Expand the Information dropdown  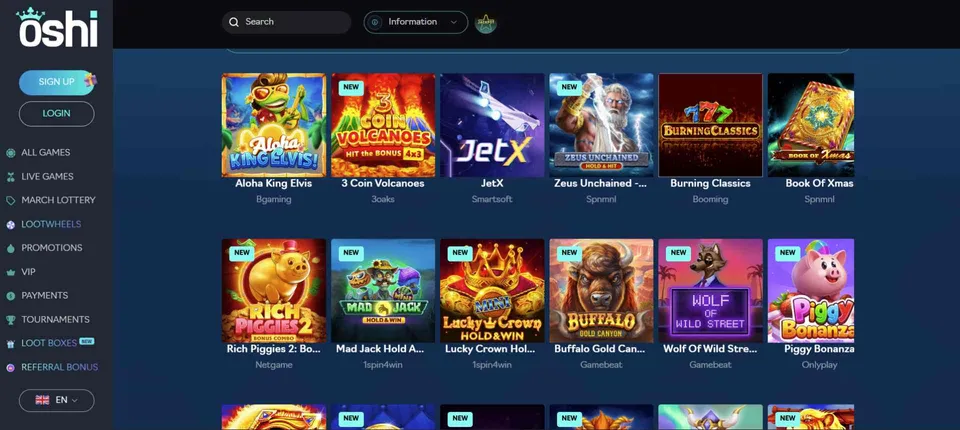click(x=416, y=22)
